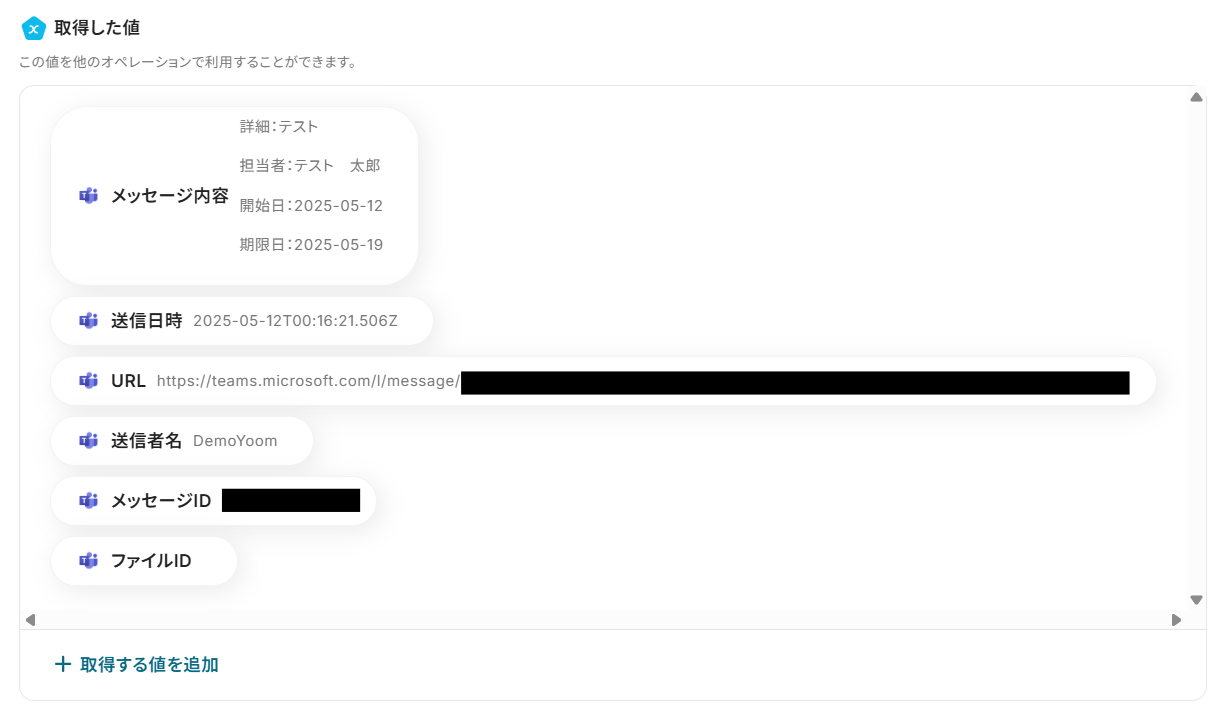Click the scroll right arrow

tap(1176, 620)
